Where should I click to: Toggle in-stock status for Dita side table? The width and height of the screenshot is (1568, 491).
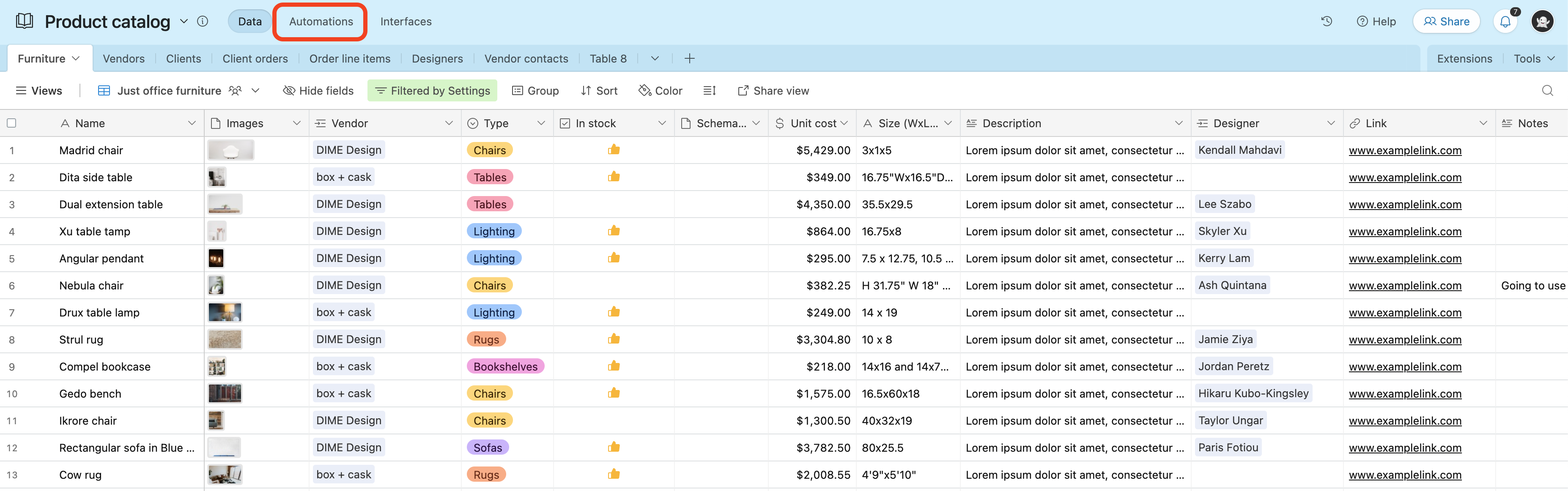613,177
